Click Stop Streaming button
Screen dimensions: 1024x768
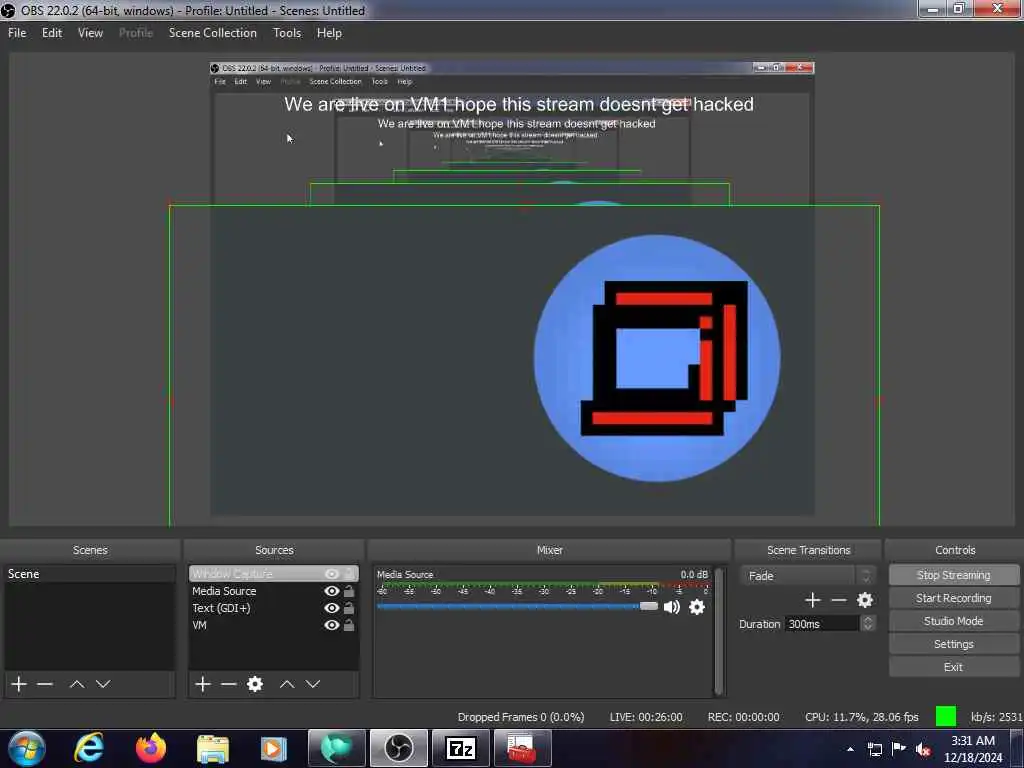pos(953,575)
